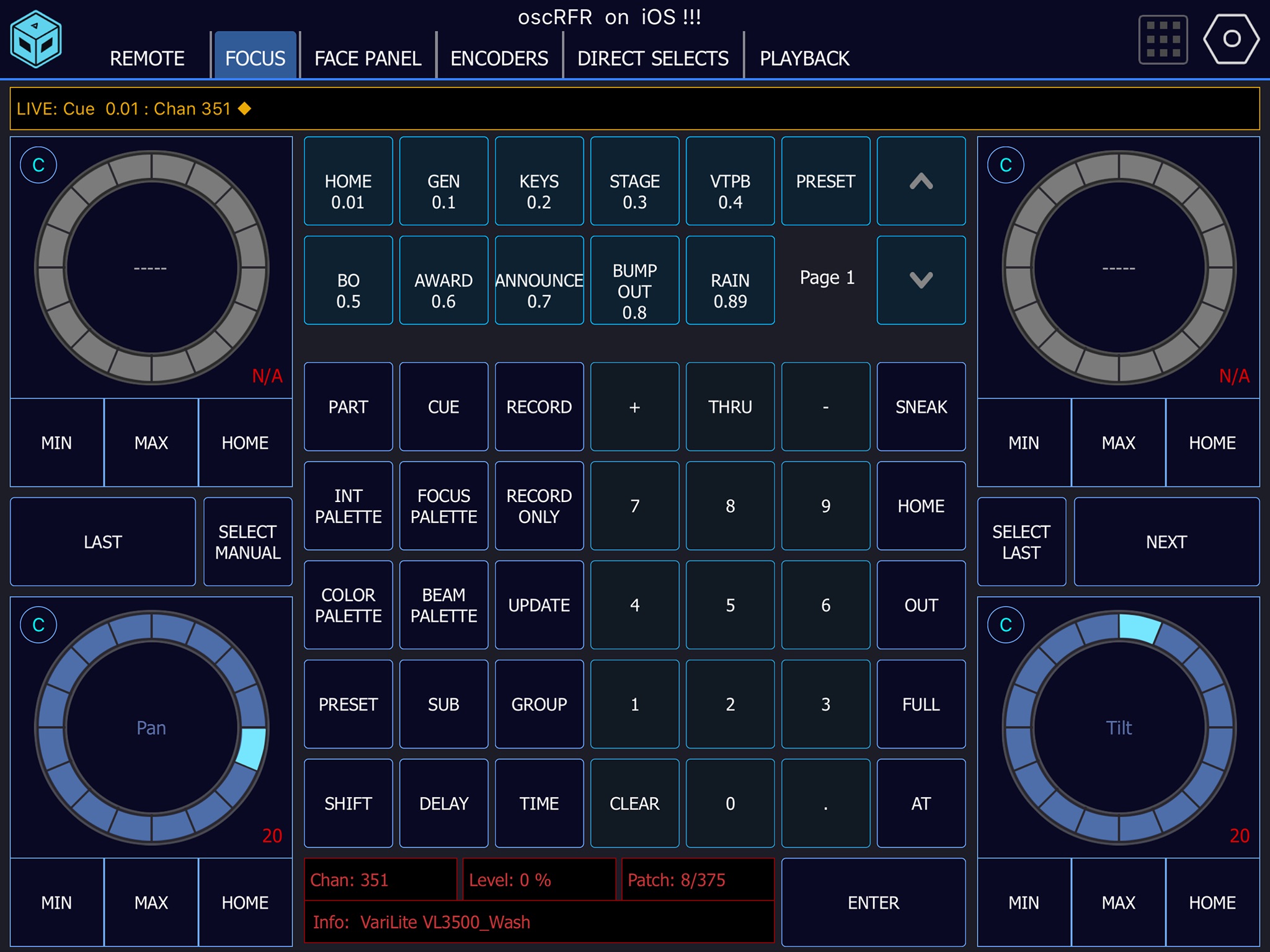
Task: Toggle the C button on Tilt encoder
Action: (x=1005, y=625)
